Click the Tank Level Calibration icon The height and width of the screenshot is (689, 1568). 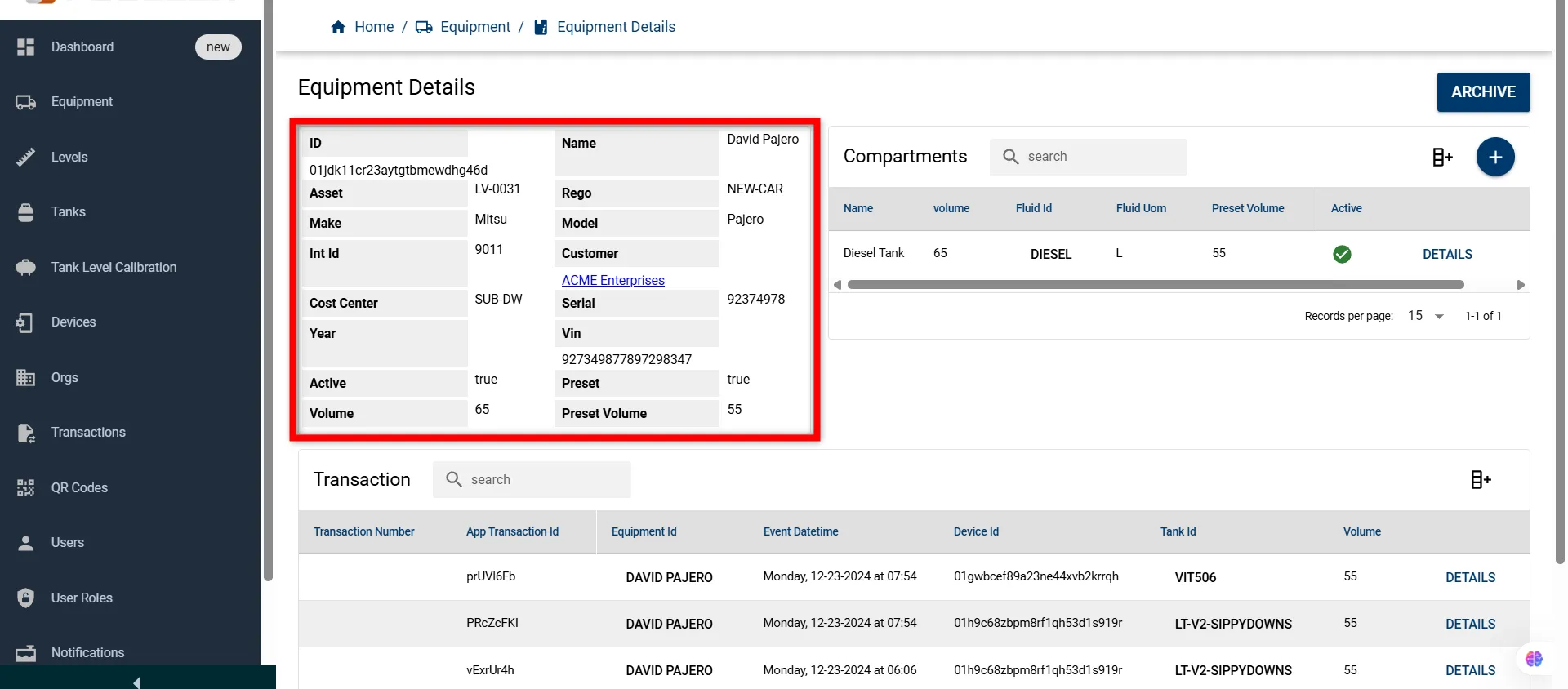tap(26, 267)
